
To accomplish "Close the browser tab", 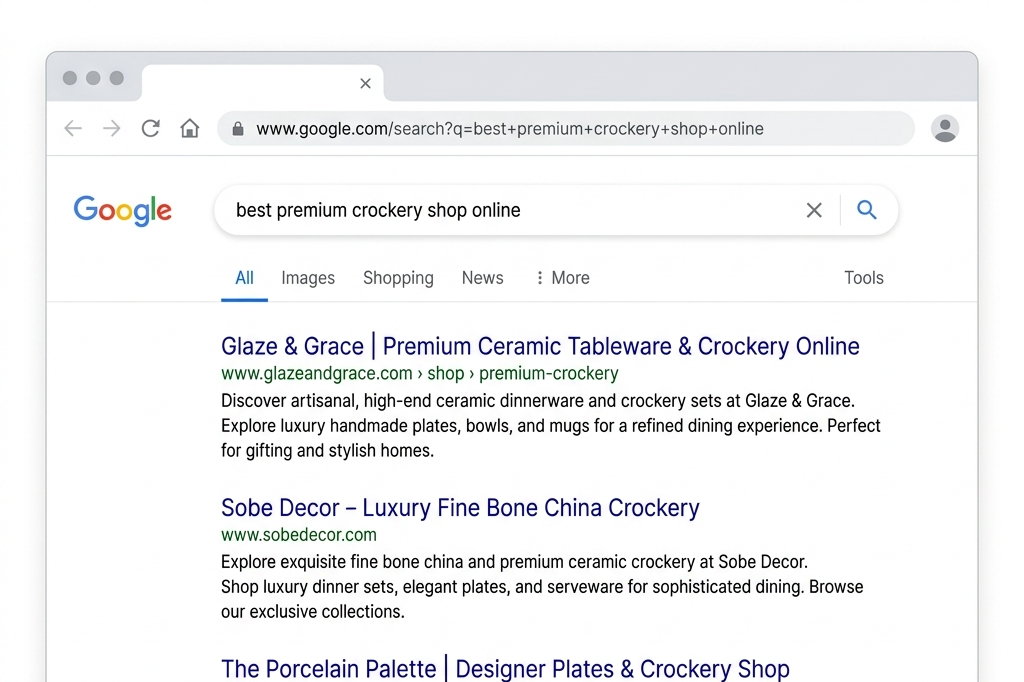I will pos(366,84).
